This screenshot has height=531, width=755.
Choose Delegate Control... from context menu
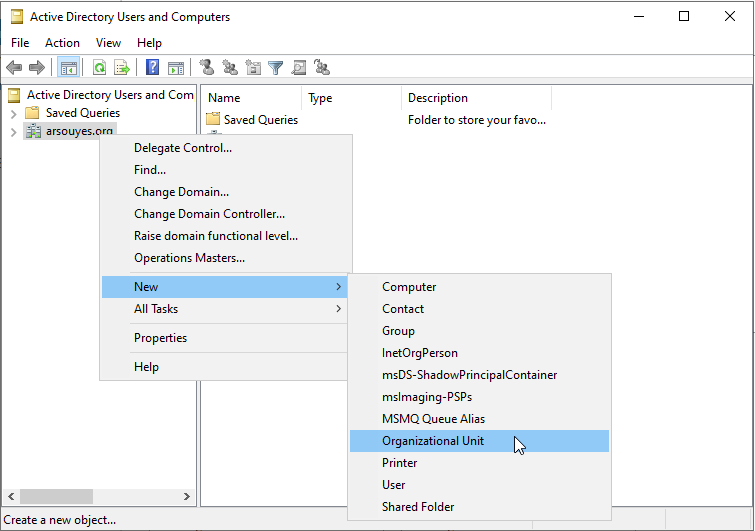click(224, 148)
